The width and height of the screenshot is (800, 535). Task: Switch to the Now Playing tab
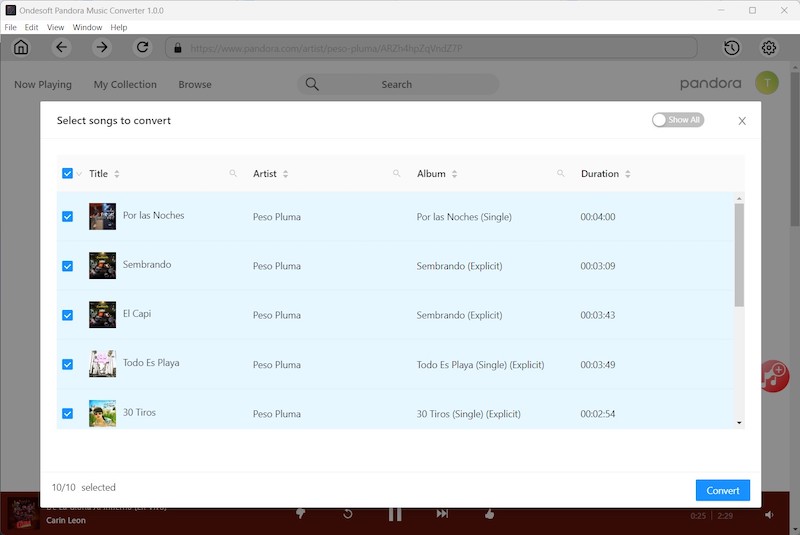(x=43, y=85)
